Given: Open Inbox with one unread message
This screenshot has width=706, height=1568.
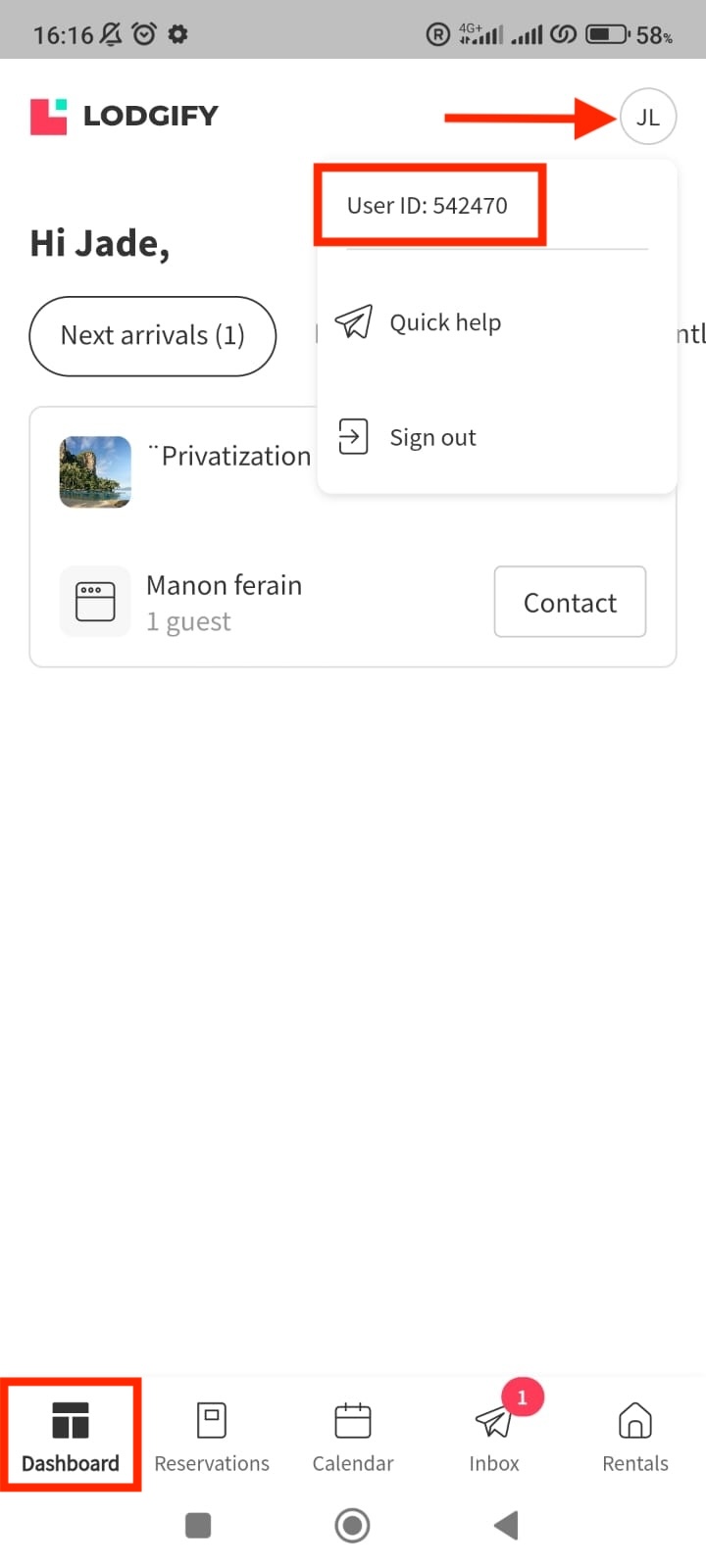Looking at the screenshot, I should click(x=494, y=1436).
